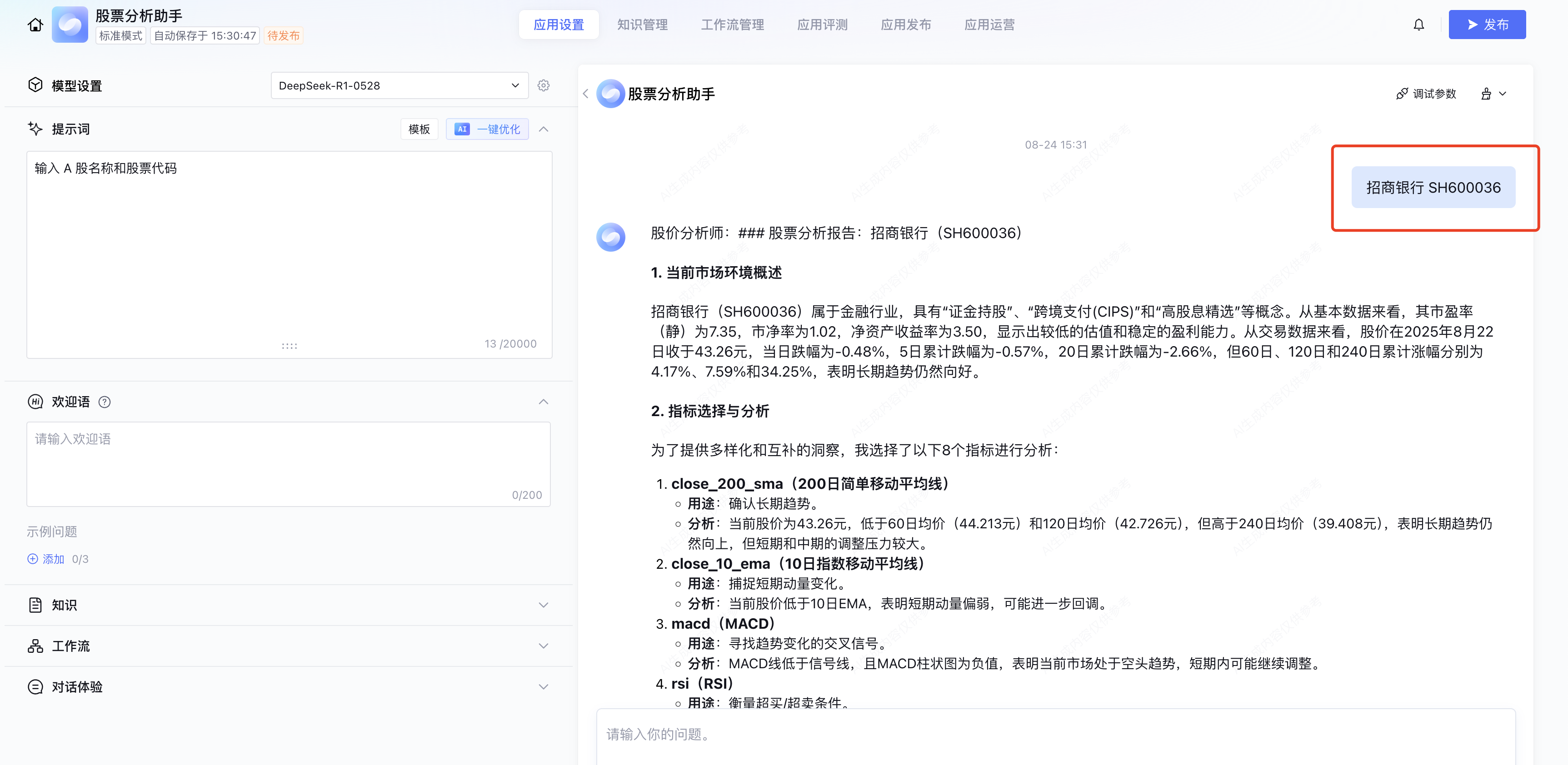Image resolution: width=1568 pixels, height=765 pixels.
Task: Click the home icon
Action: tap(35, 25)
